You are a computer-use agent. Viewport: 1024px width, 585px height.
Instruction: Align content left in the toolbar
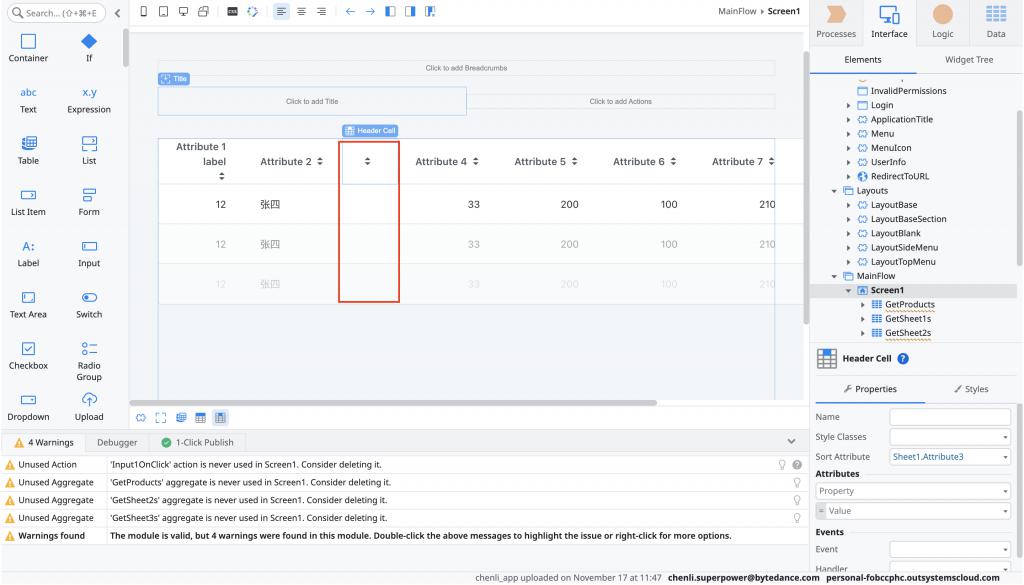coord(281,11)
